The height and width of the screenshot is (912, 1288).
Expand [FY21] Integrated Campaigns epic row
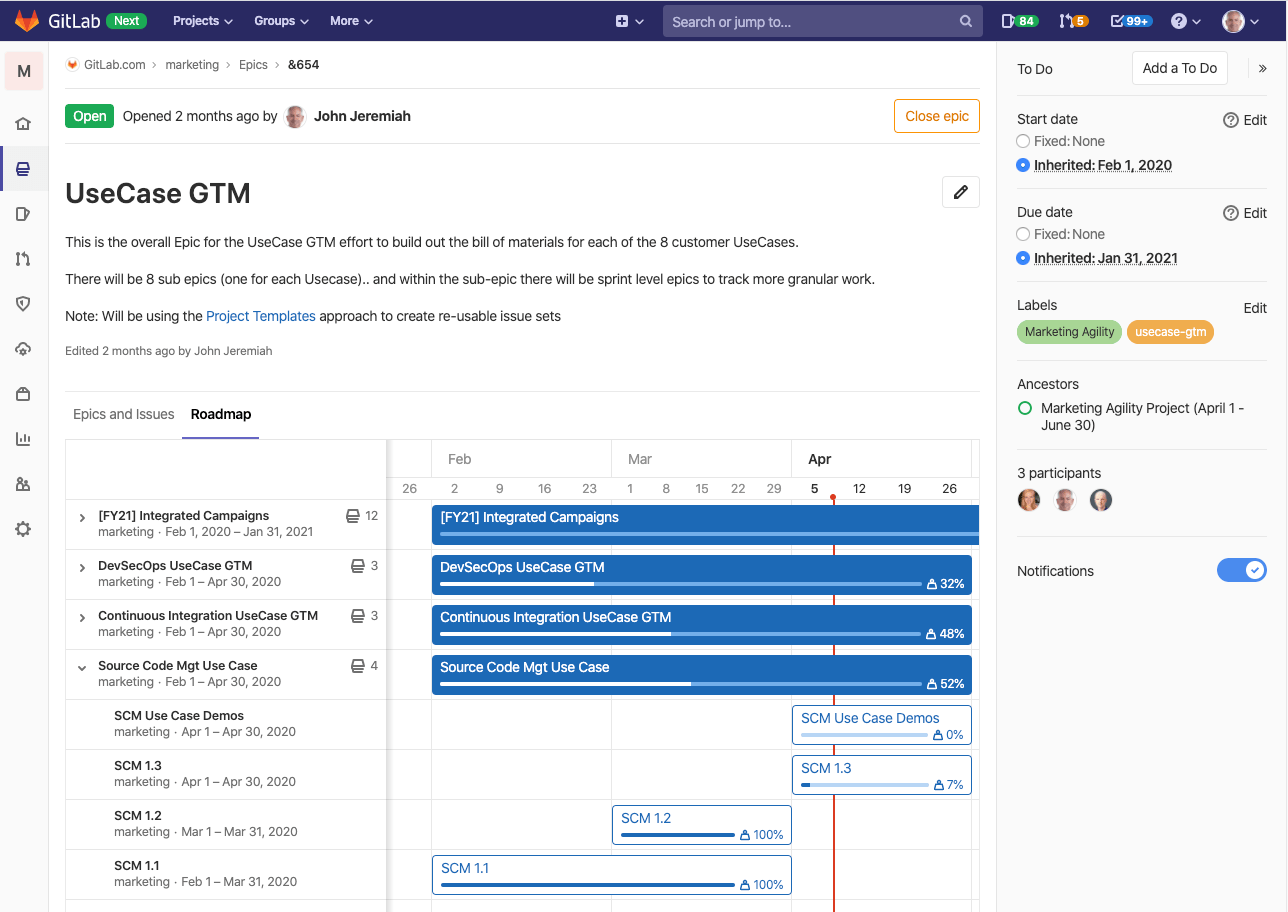82,518
